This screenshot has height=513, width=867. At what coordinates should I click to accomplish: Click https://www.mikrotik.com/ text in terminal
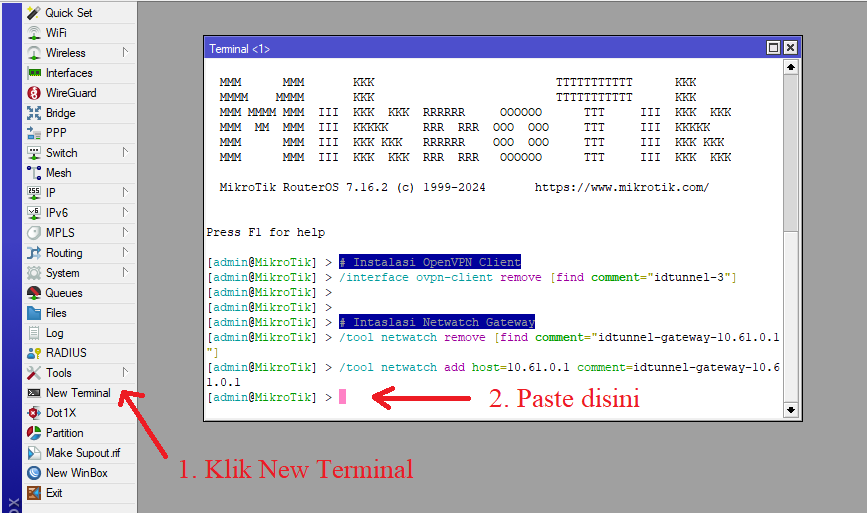(x=621, y=187)
